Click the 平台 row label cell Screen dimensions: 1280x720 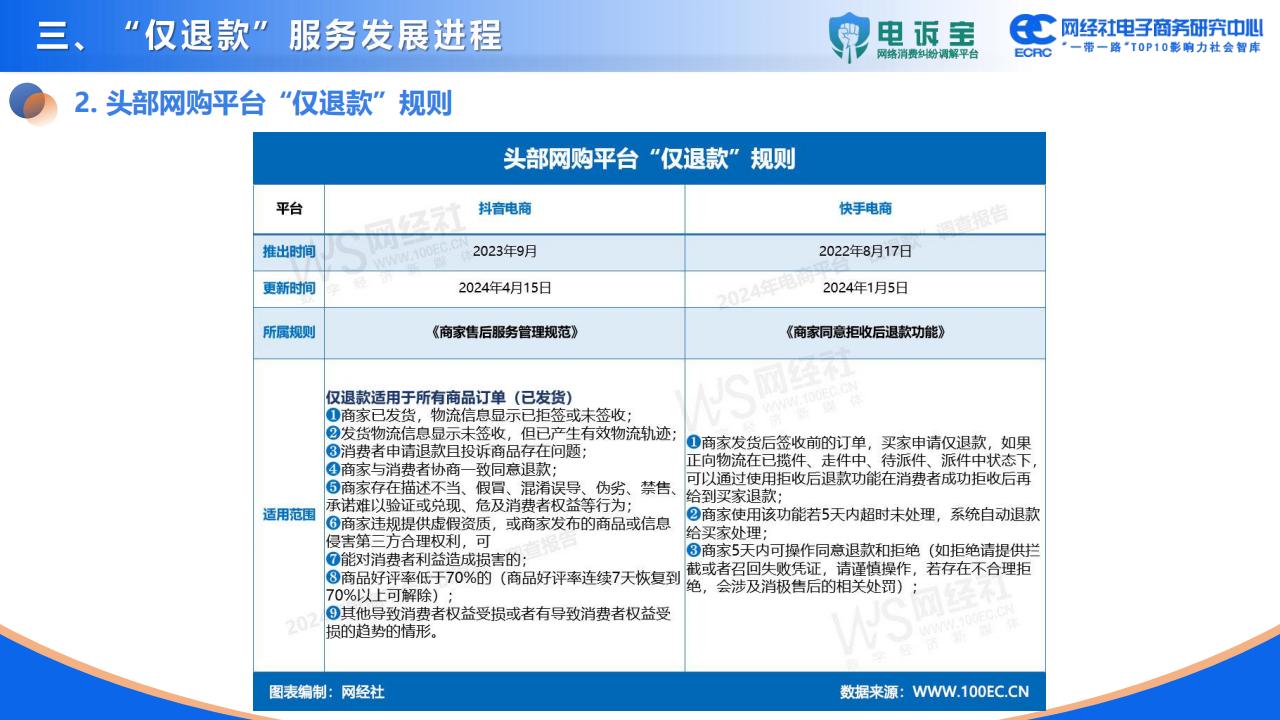point(289,209)
